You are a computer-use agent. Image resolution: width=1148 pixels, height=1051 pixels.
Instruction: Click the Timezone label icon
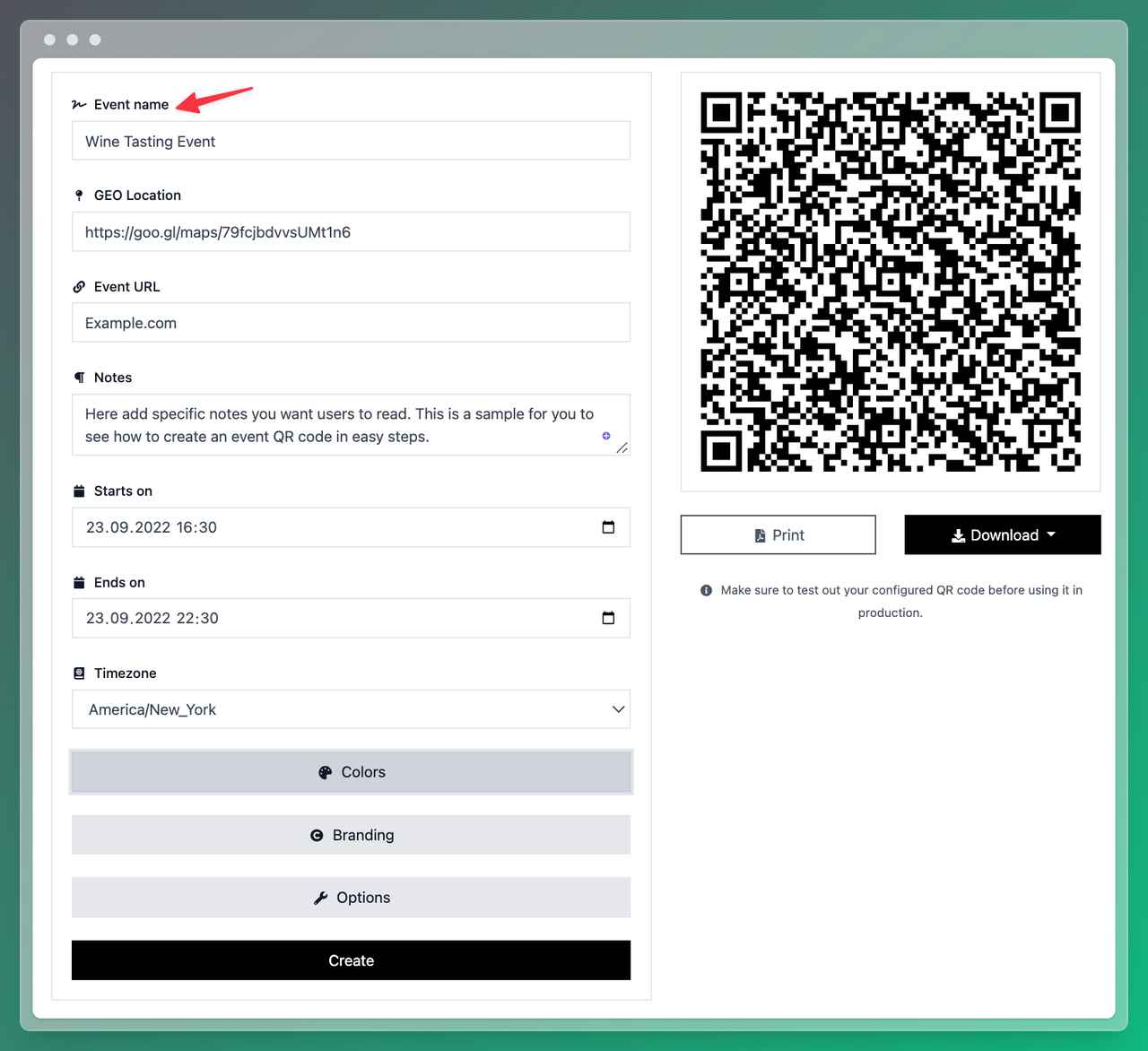(79, 673)
